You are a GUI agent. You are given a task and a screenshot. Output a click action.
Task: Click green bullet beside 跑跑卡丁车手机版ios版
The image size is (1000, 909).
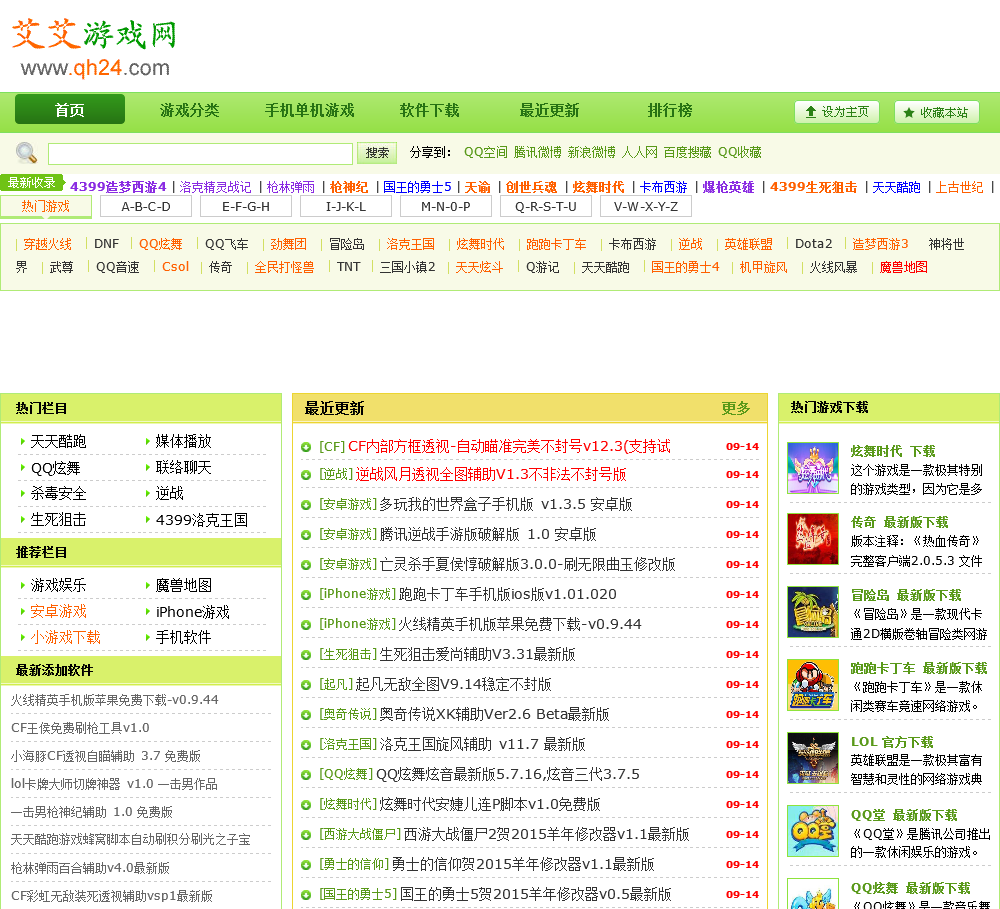[x=306, y=595]
